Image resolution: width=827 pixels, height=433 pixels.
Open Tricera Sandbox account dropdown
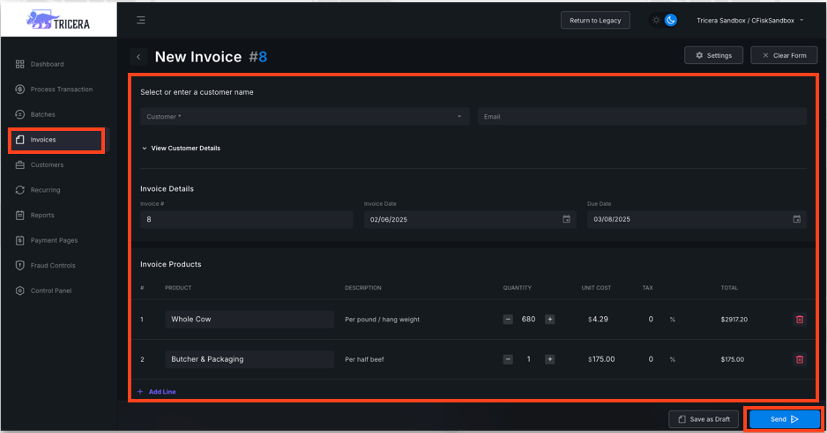tap(750, 20)
